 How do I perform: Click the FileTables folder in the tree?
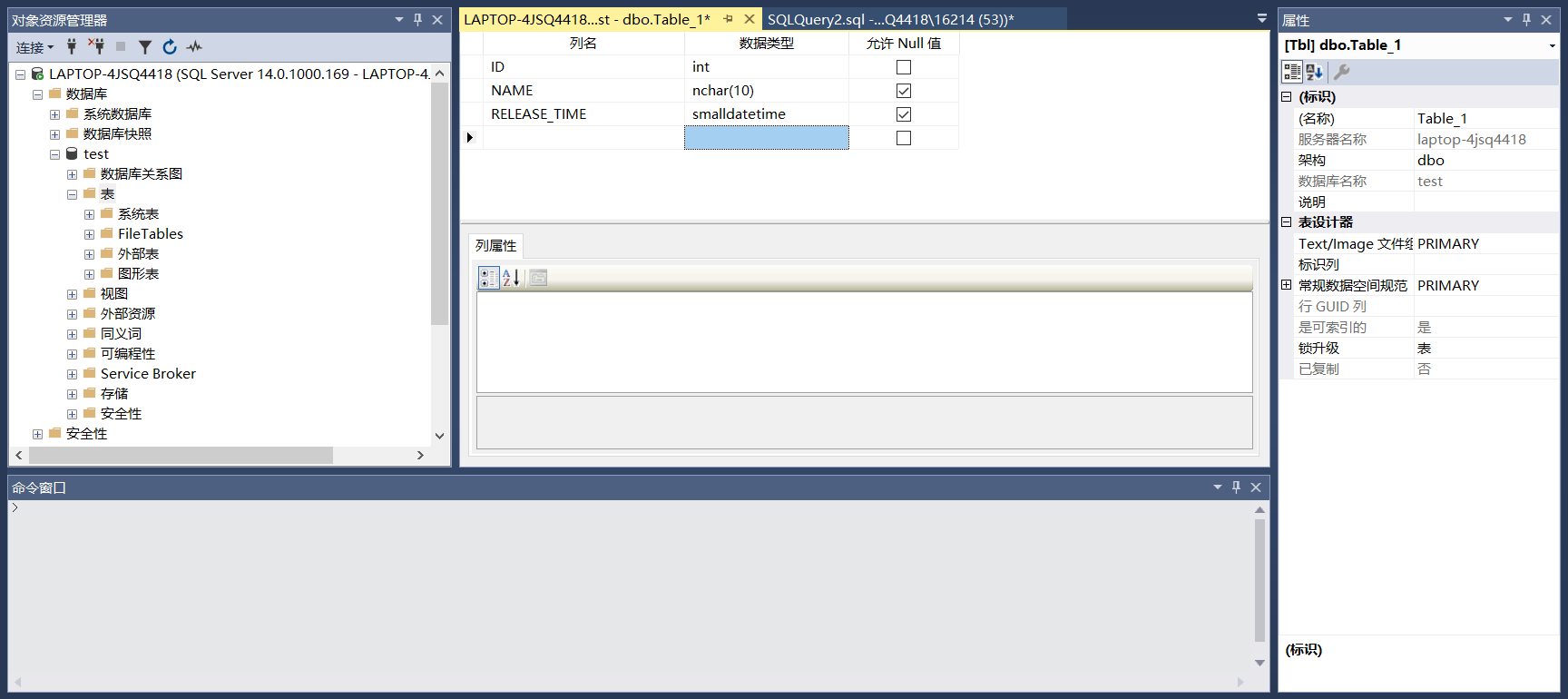[150, 234]
